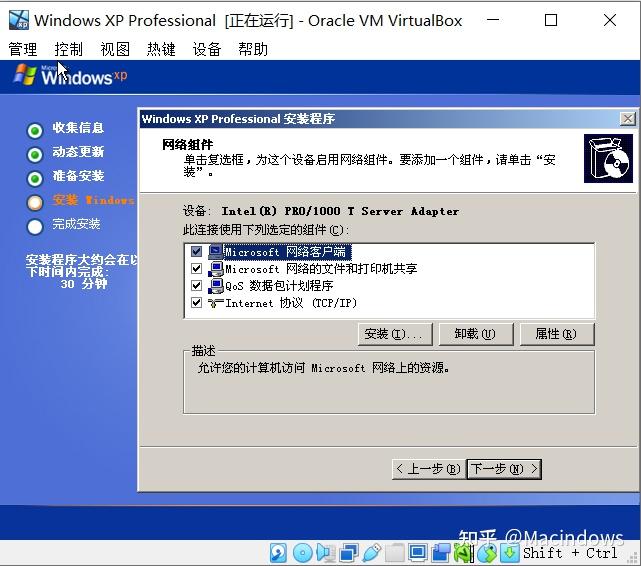641x566 pixels.
Task: Click the setup disc icon in dialog header
Action: point(608,159)
